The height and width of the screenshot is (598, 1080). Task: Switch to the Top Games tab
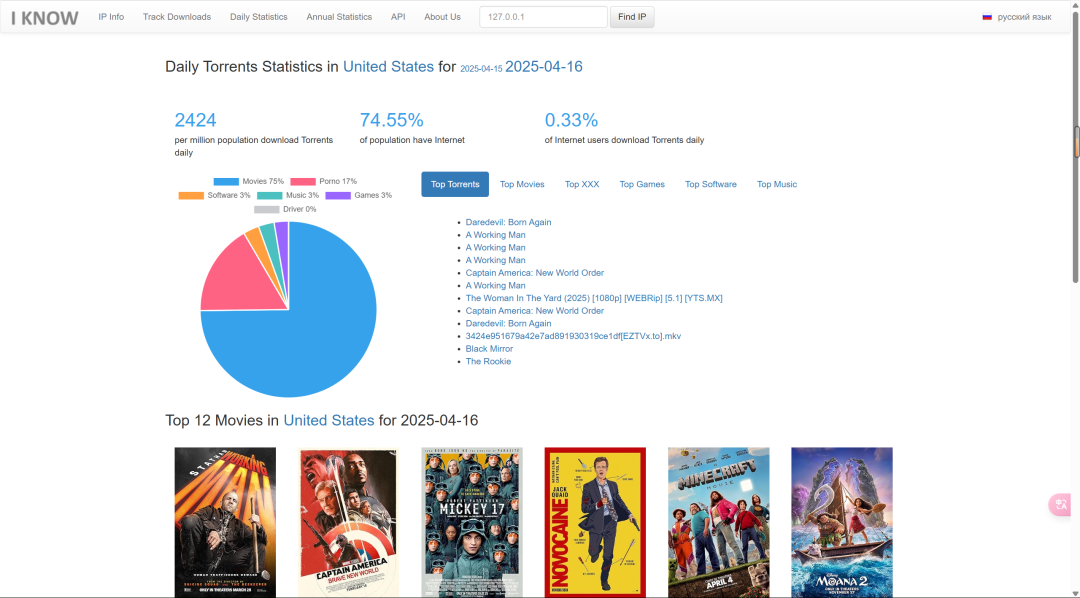click(x=642, y=184)
